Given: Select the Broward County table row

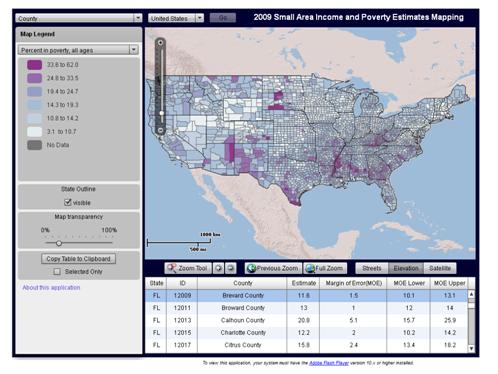Looking at the screenshot, I should point(306,308).
